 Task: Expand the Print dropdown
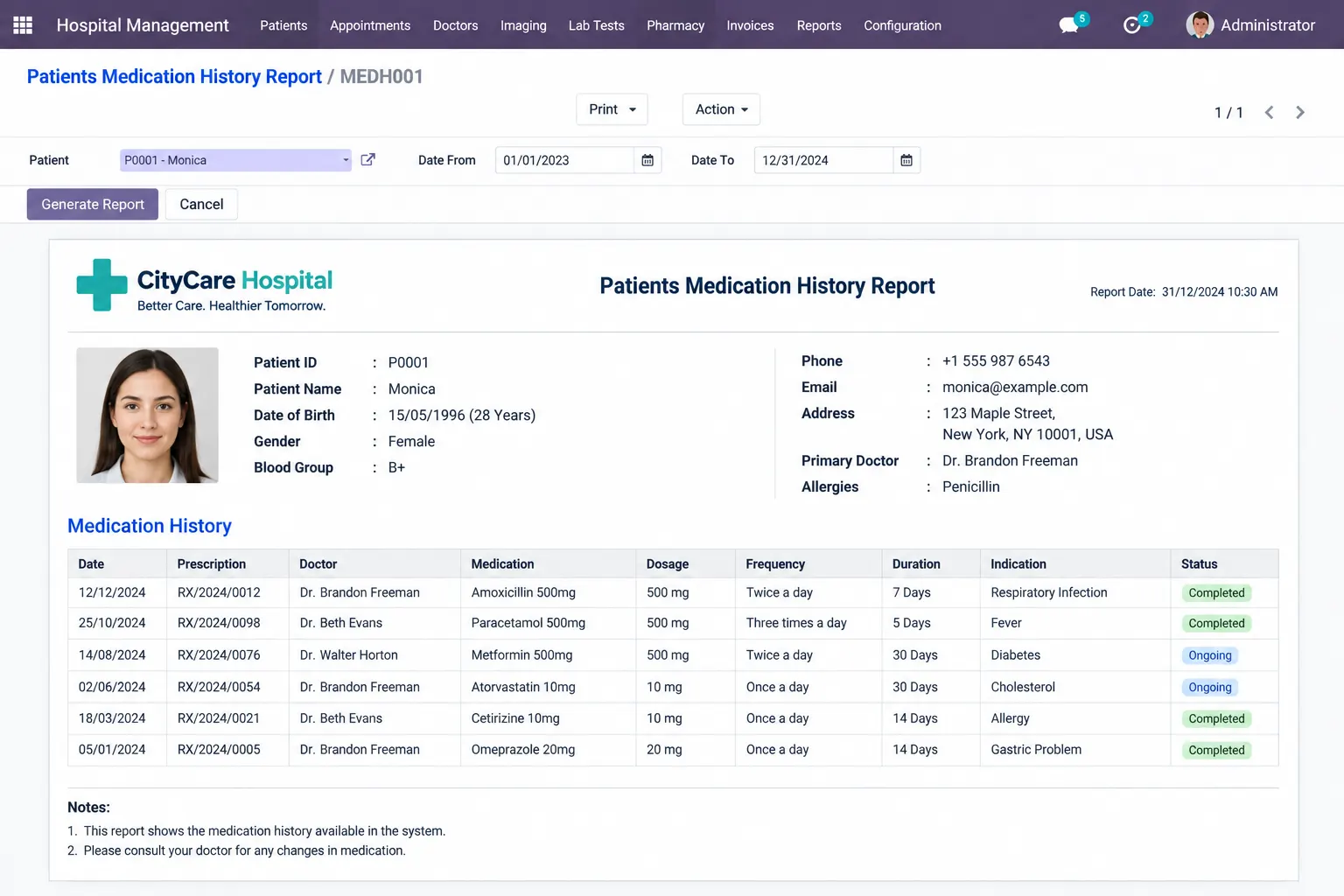(612, 109)
